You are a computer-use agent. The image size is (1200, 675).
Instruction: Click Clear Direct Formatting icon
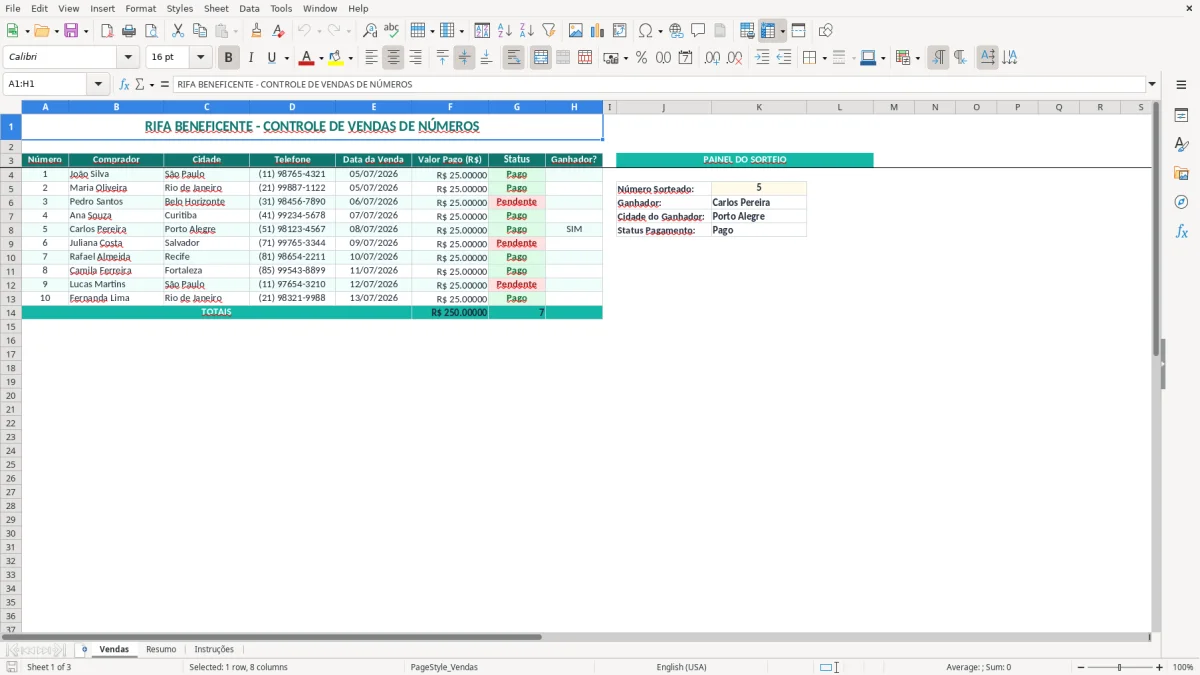[x=279, y=31]
